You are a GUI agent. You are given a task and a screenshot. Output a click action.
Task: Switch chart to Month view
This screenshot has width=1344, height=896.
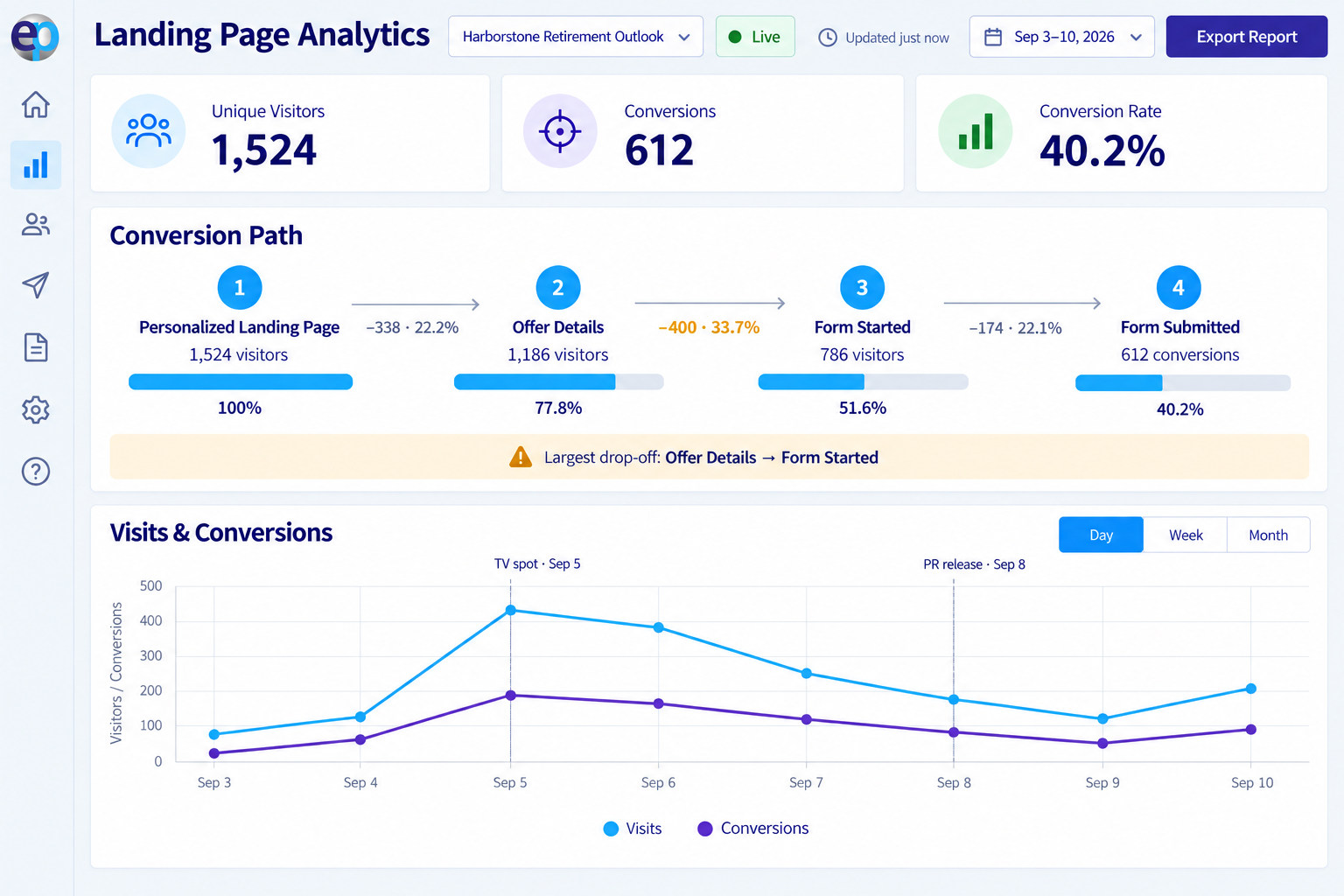point(1268,535)
